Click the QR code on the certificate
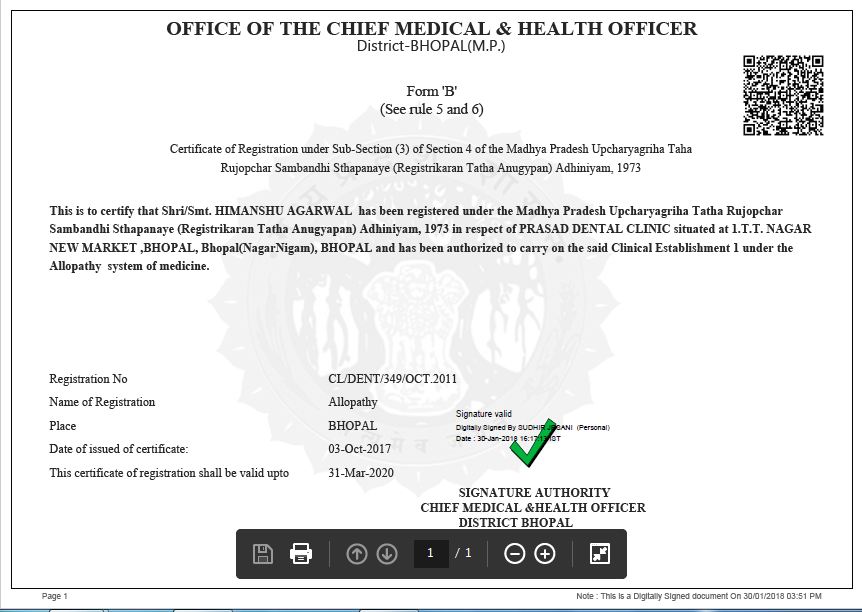 [783, 95]
